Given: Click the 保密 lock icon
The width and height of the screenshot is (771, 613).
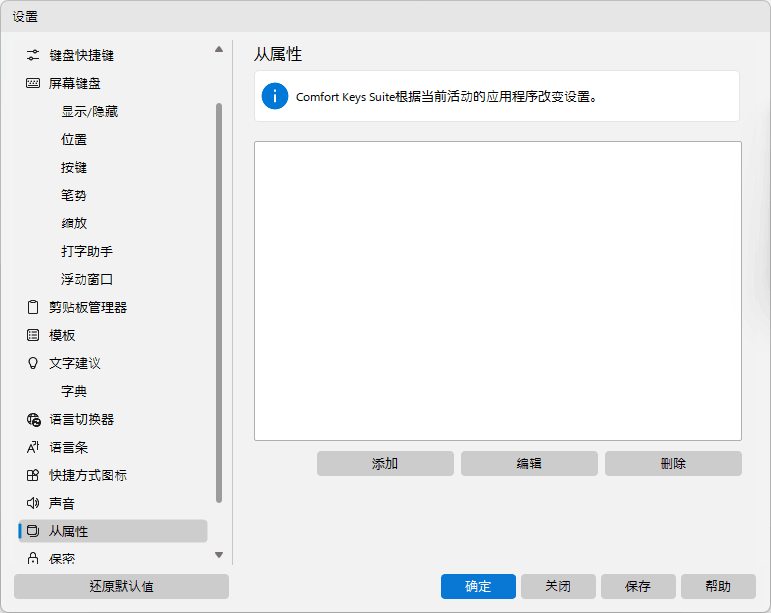Looking at the screenshot, I should coord(33,558).
